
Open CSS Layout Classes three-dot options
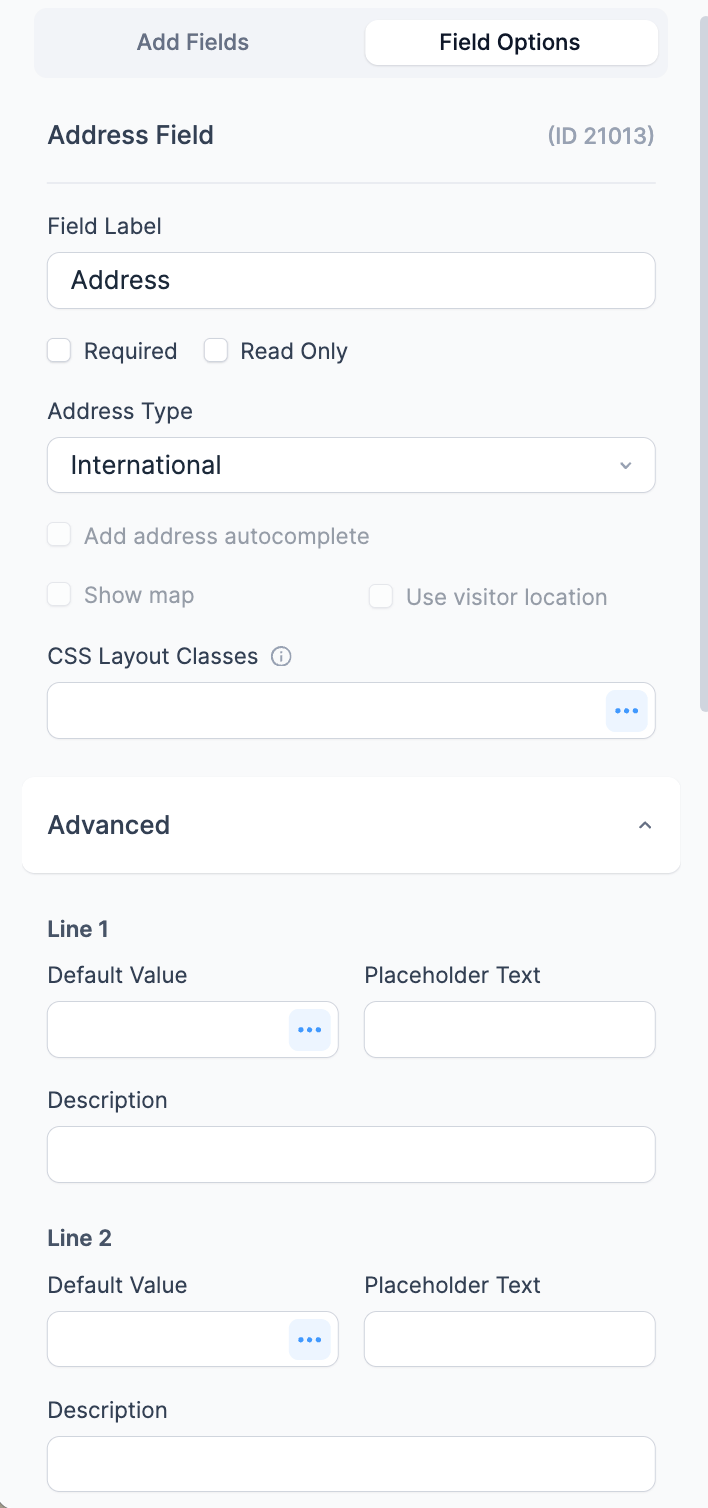pos(627,711)
